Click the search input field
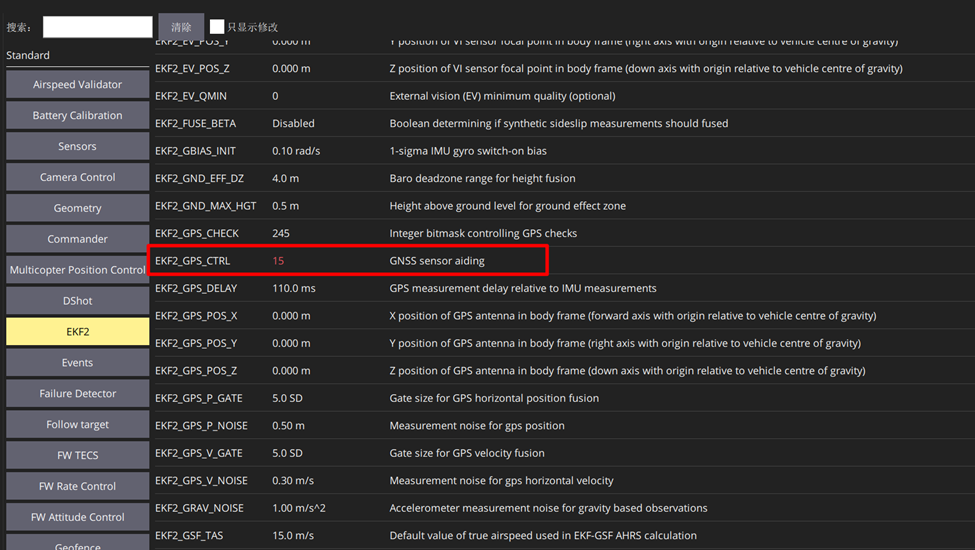The width and height of the screenshot is (975, 550). click(x=97, y=27)
